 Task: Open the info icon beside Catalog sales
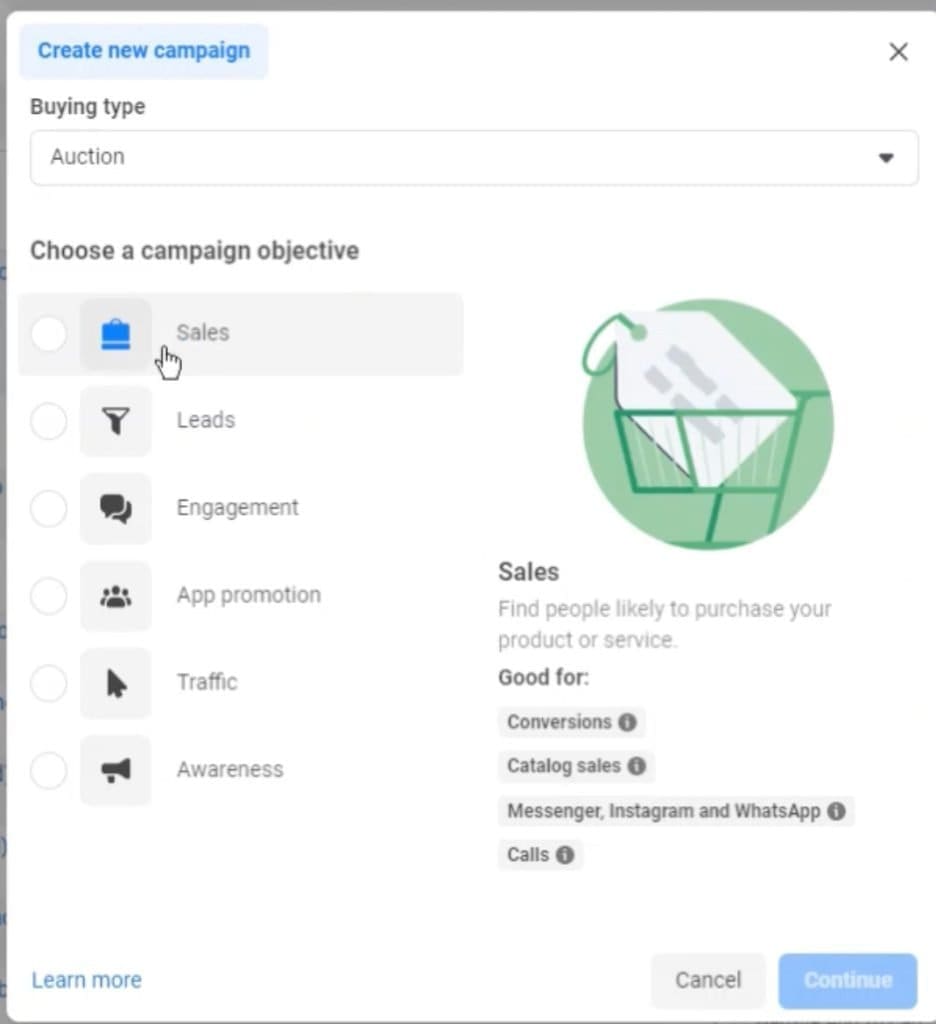637,766
